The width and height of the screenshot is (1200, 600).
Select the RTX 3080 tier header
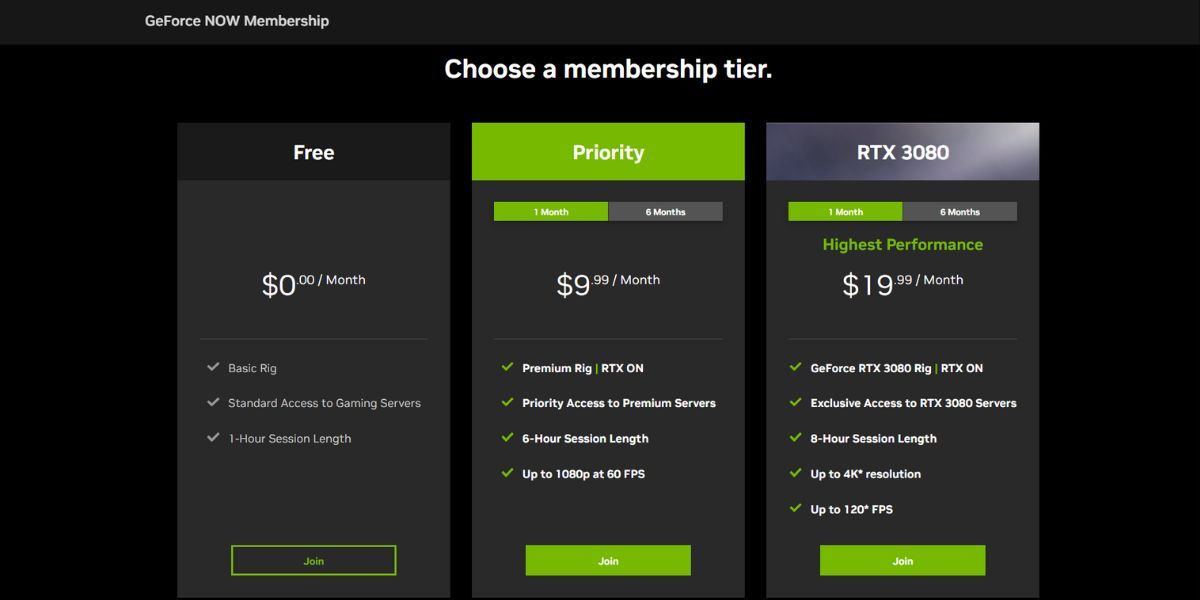[x=901, y=151]
